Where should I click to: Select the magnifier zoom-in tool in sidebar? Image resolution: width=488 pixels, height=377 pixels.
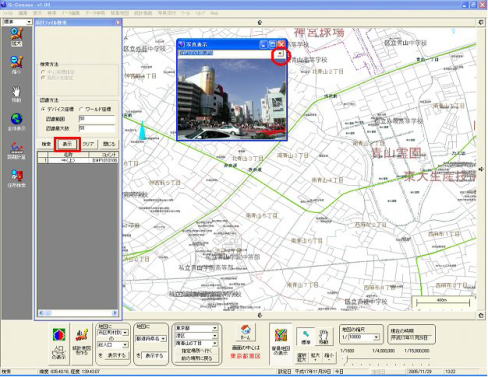[16, 37]
